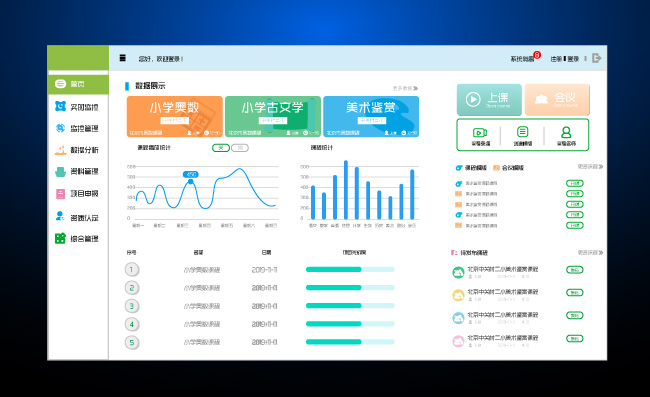Image resolution: width=650 pixels, height=397 pixels.
Task: Open the blue 美术鉴赏 course card
Action: (371, 116)
